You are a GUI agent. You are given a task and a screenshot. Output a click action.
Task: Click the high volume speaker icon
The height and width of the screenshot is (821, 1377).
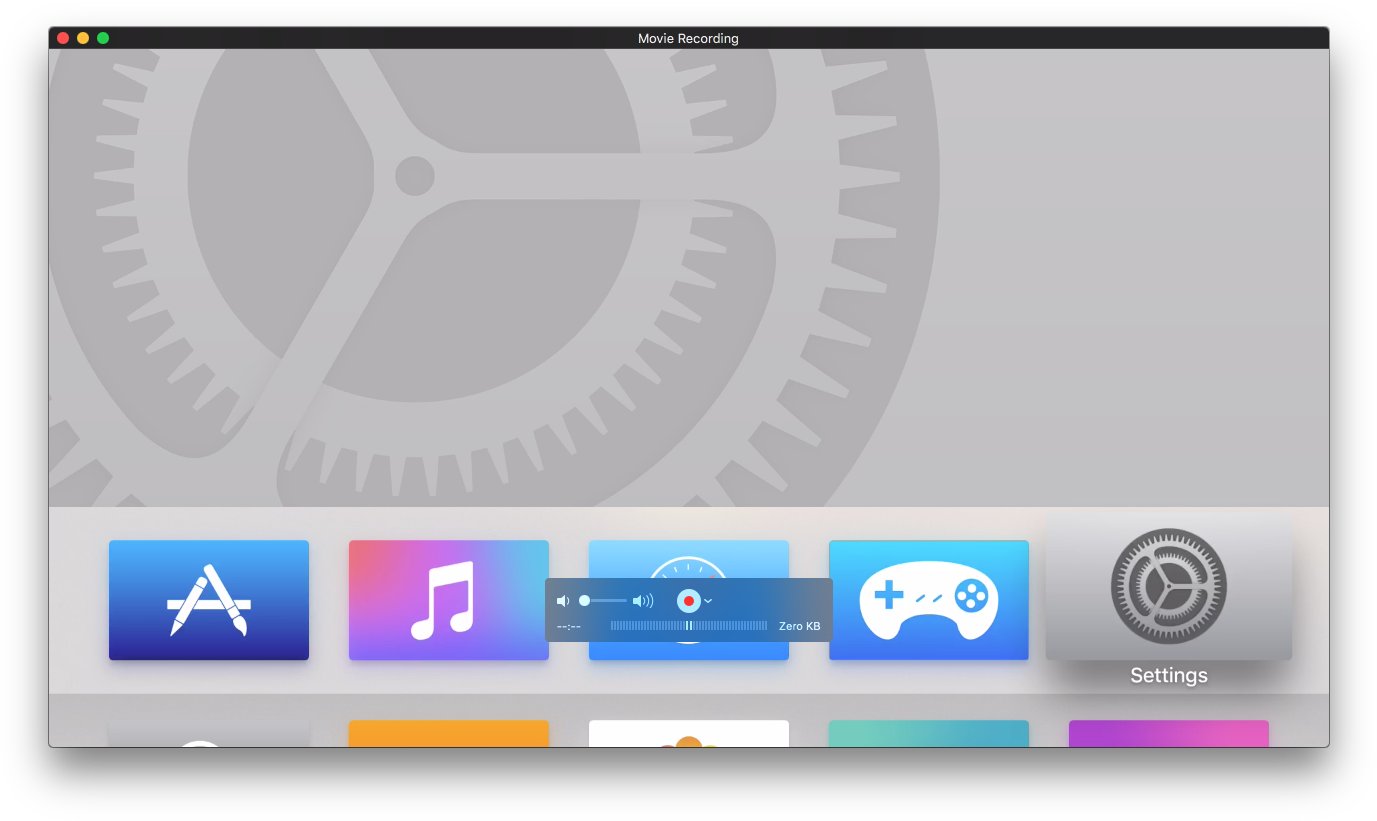pos(643,601)
